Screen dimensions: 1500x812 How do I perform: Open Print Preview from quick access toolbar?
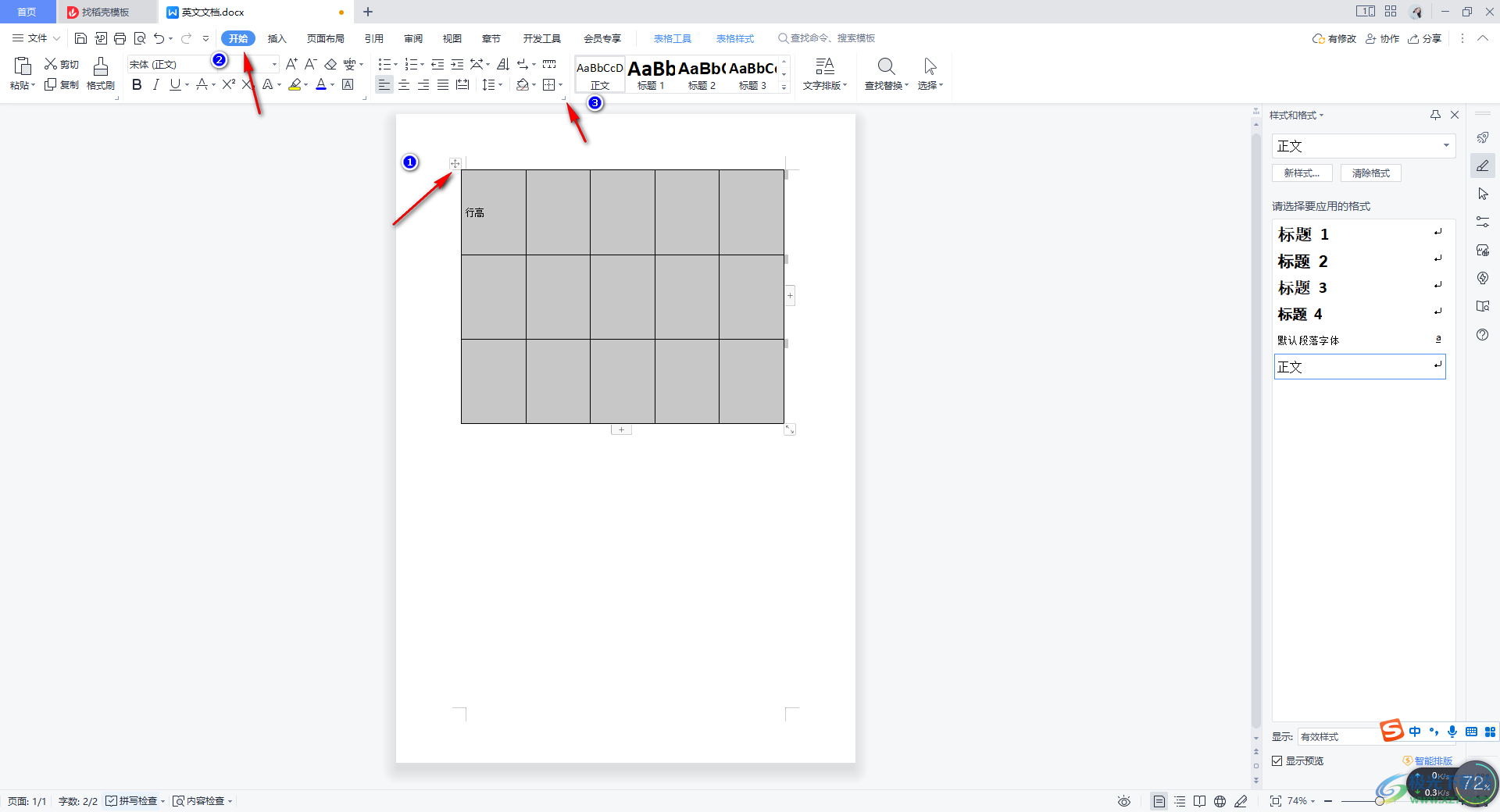tap(140, 38)
